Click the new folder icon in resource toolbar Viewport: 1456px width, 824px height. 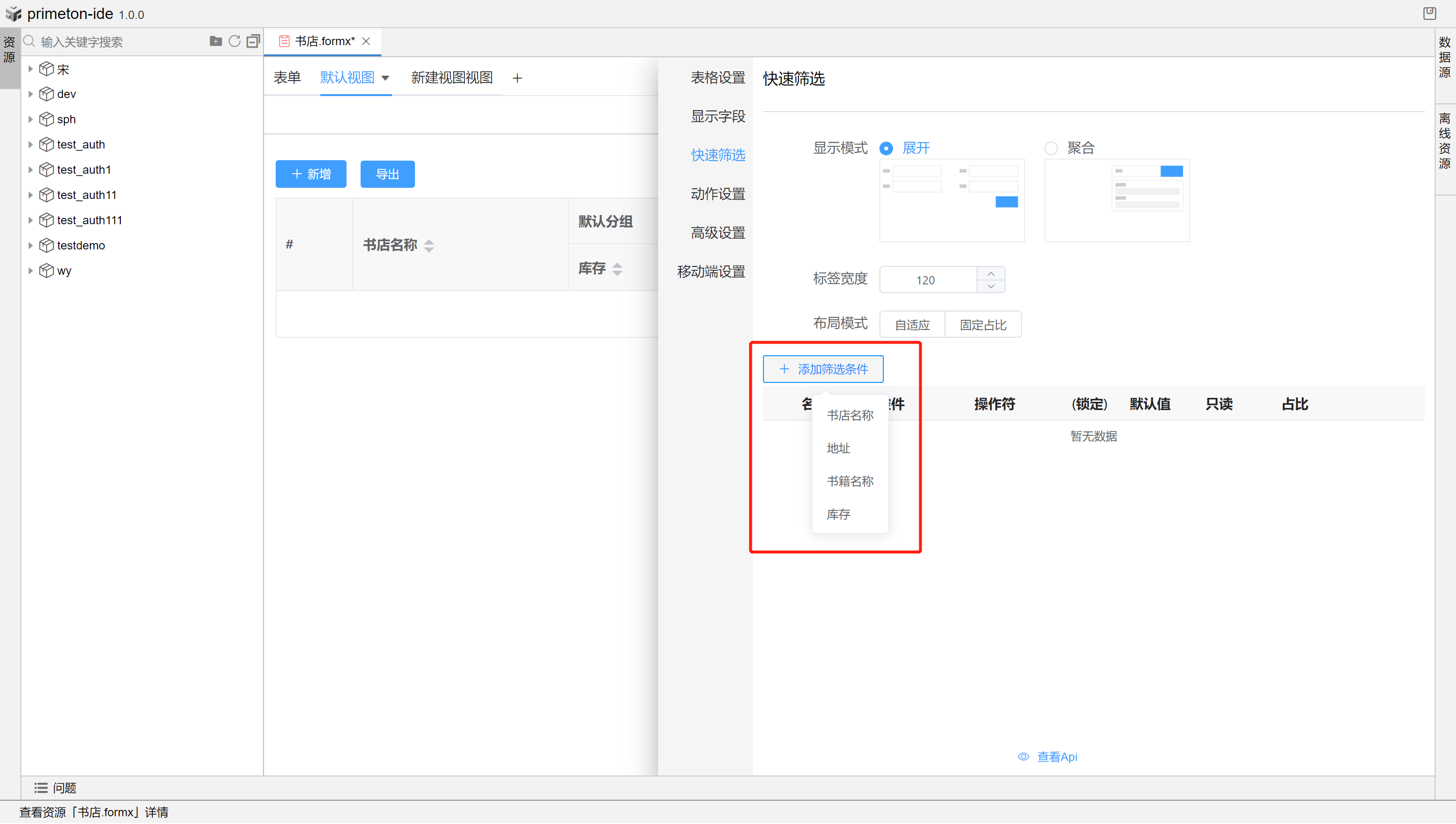(215, 41)
